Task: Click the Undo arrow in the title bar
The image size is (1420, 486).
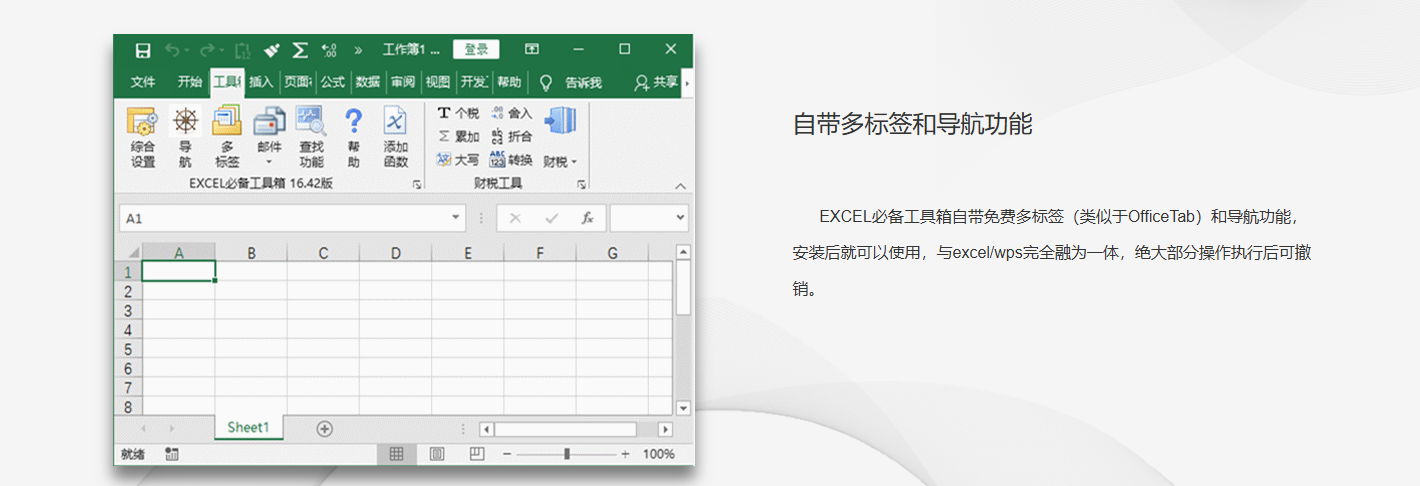Action: (x=173, y=50)
